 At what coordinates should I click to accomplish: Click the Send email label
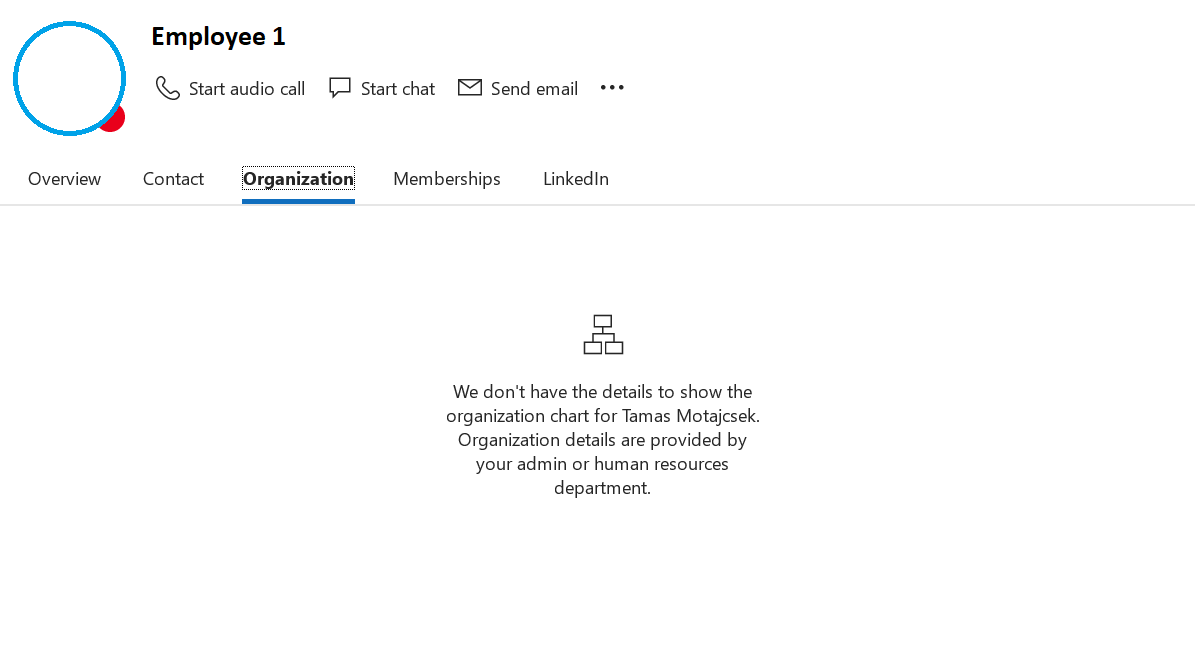[533, 88]
